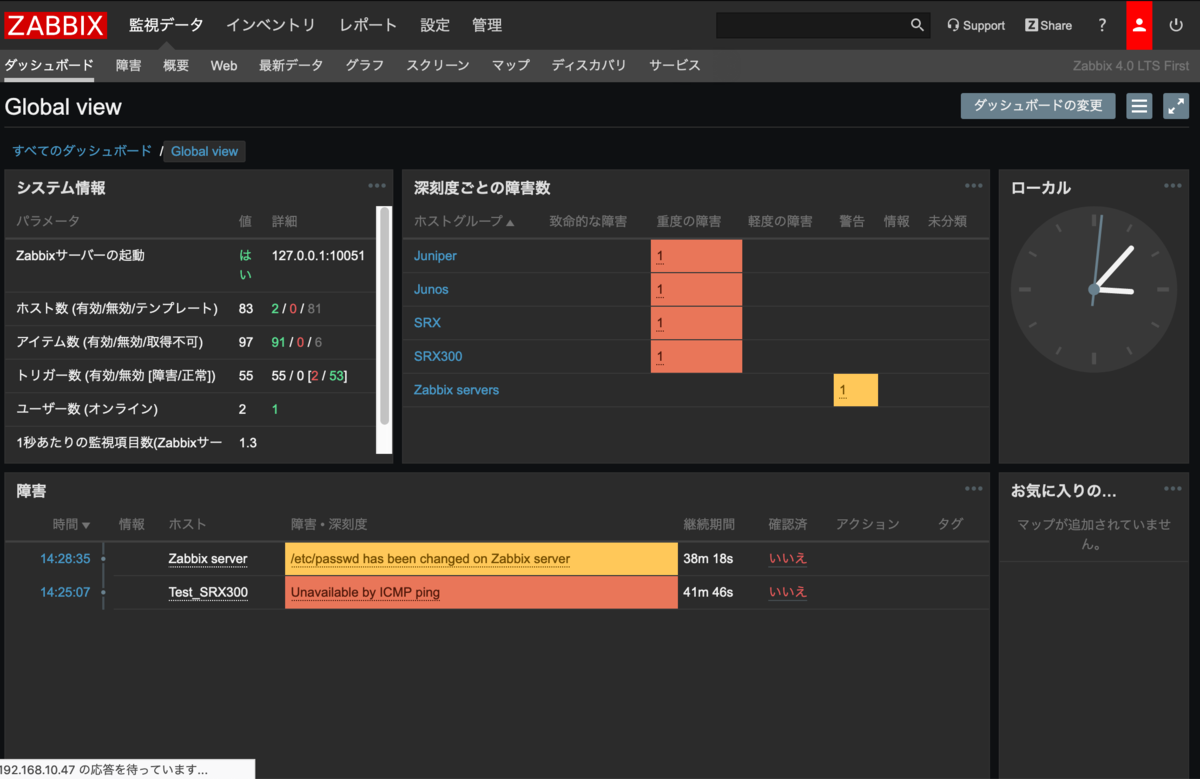Image resolution: width=1200 pixels, height=779 pixels.
Task: Click the 38m 18s duration value
Action: (709, 559)
